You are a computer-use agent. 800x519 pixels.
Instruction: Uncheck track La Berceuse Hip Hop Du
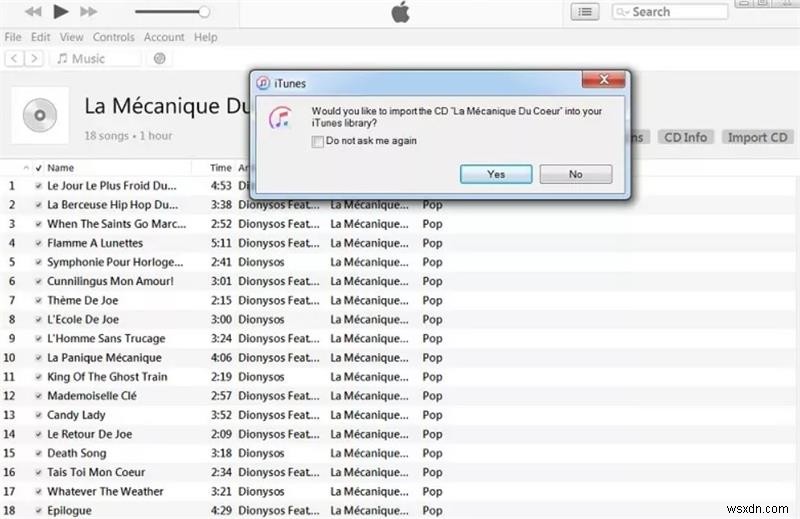point(38,205)
